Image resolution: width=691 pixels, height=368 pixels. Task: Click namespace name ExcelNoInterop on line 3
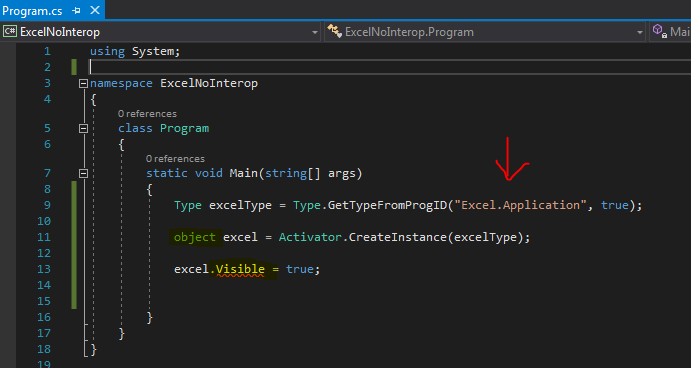[209, 83]
